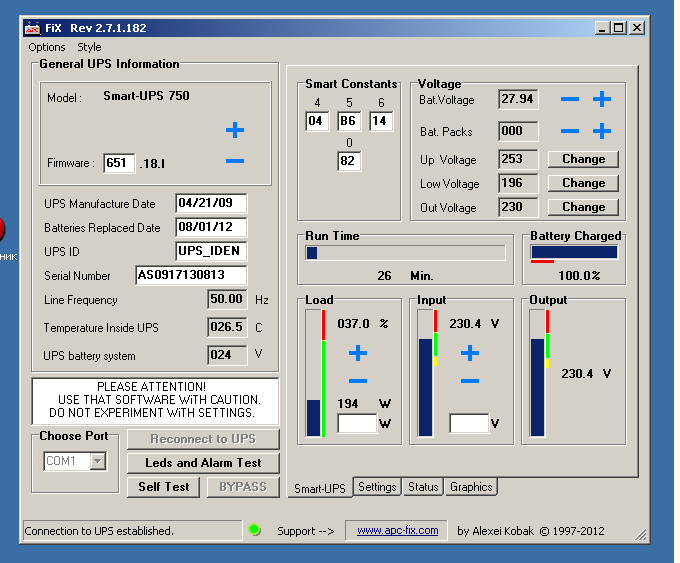Click the Batteries Replaced Date field
The image size is (680, 563).
(x=210, y=227)
